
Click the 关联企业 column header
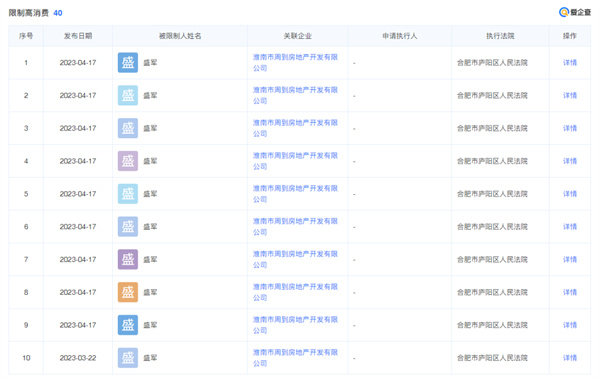tap(298, 36)
